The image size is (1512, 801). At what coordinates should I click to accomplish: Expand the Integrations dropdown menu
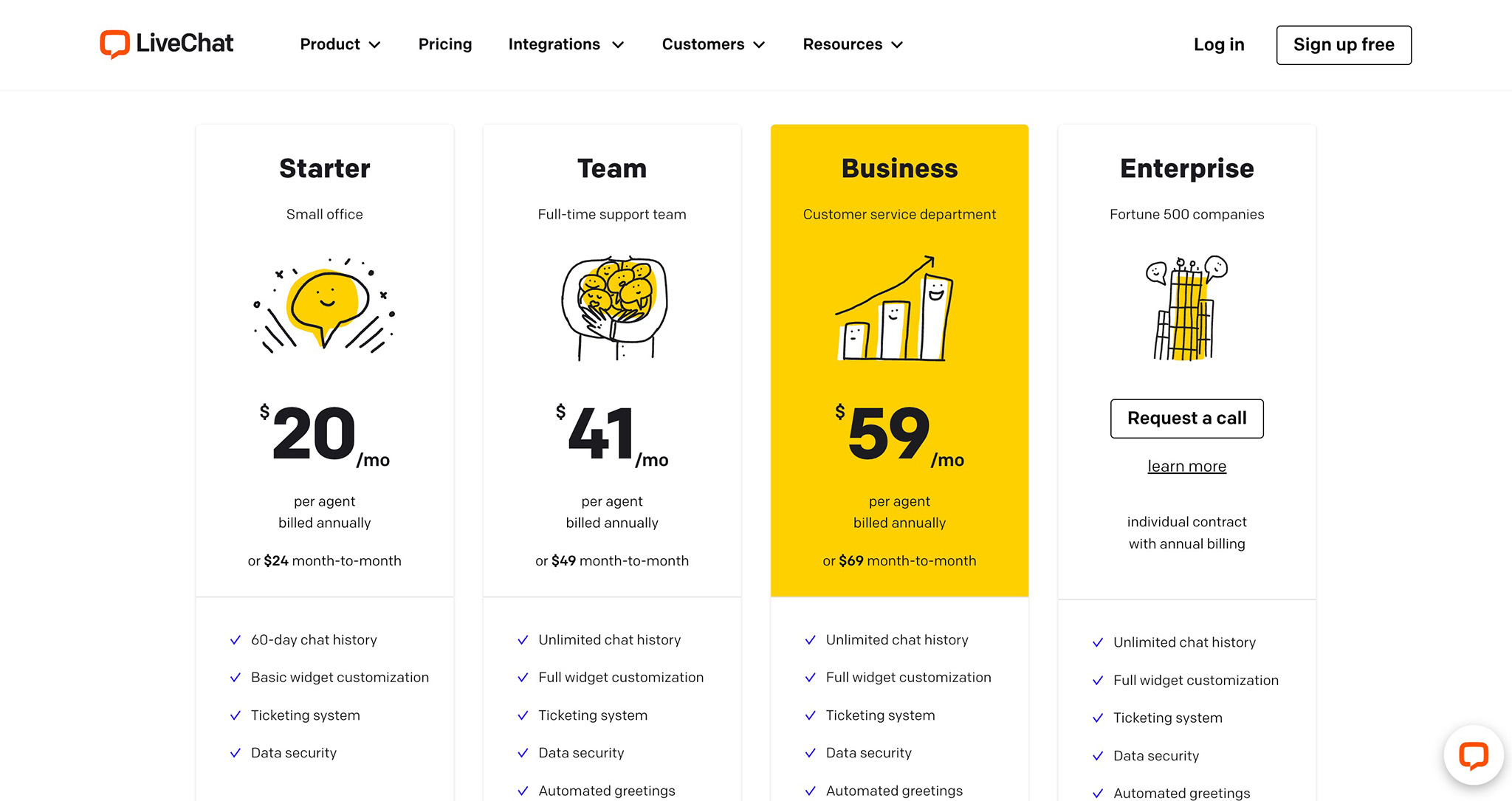[x=566, y=44]
